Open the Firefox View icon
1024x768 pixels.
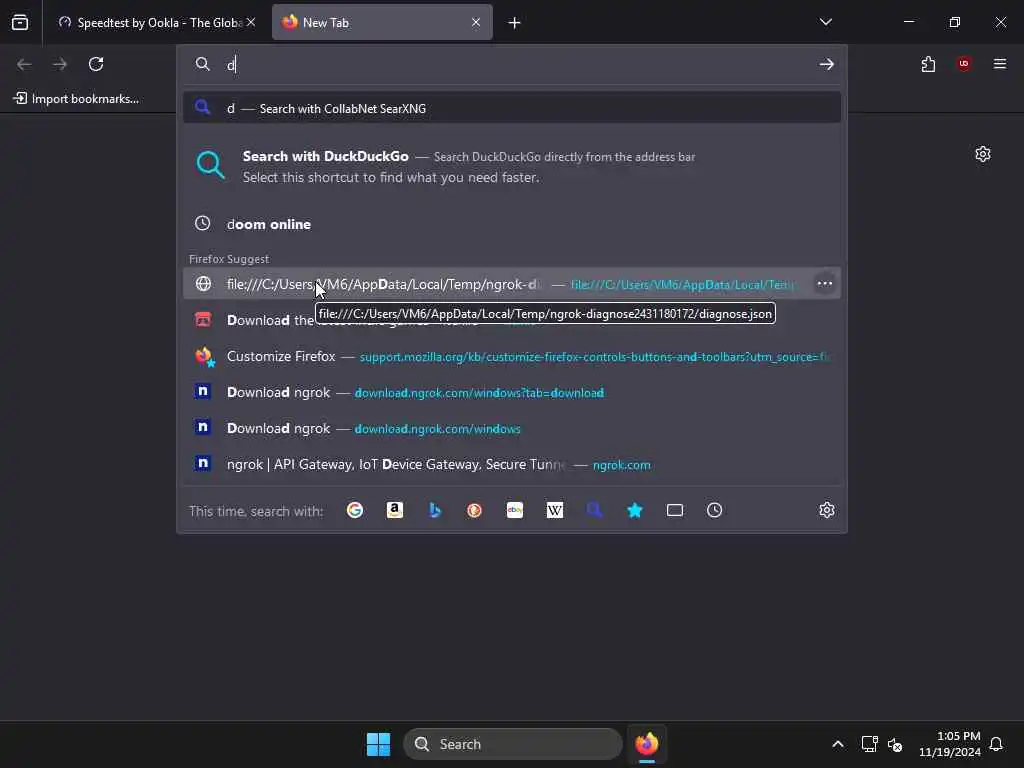[20, 23]
